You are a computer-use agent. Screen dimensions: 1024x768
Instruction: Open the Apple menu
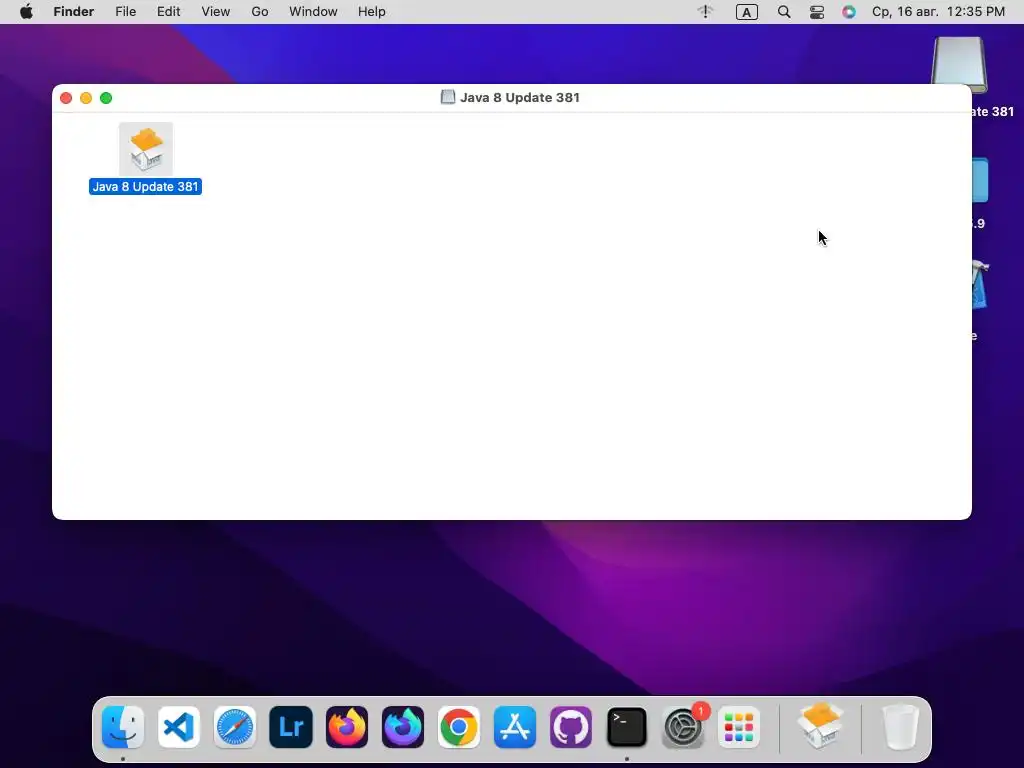click(x=26, y=12)
